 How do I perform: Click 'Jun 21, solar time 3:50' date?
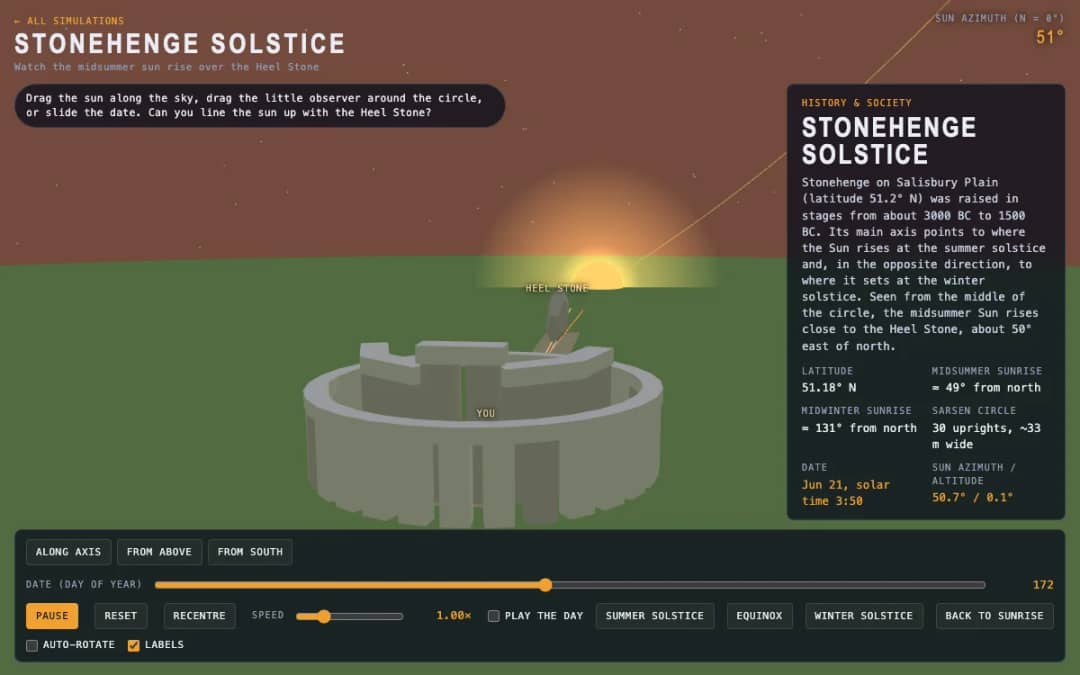pyautogui.click(x=846, y=492)
